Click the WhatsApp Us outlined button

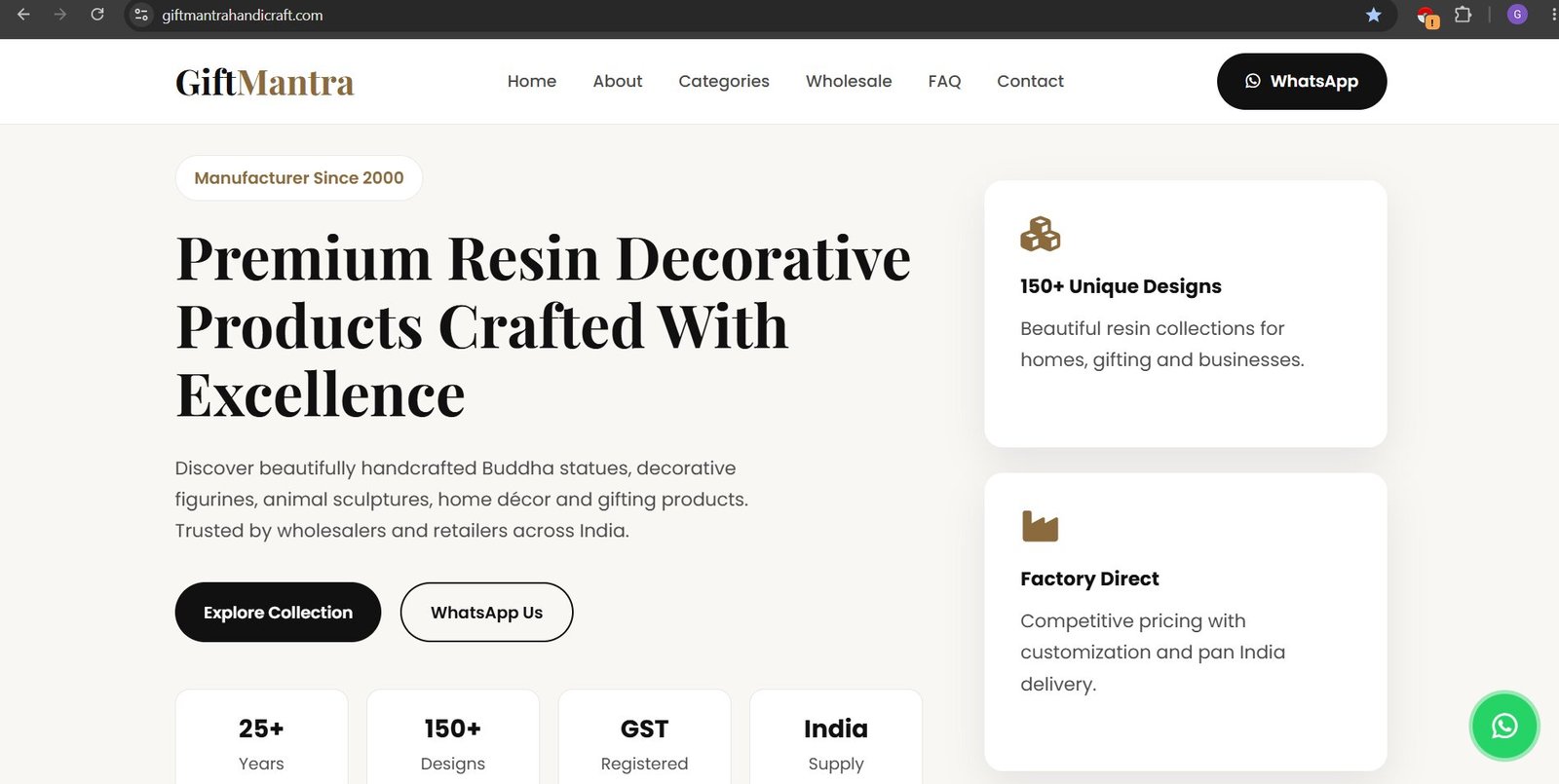coord(486,612)
